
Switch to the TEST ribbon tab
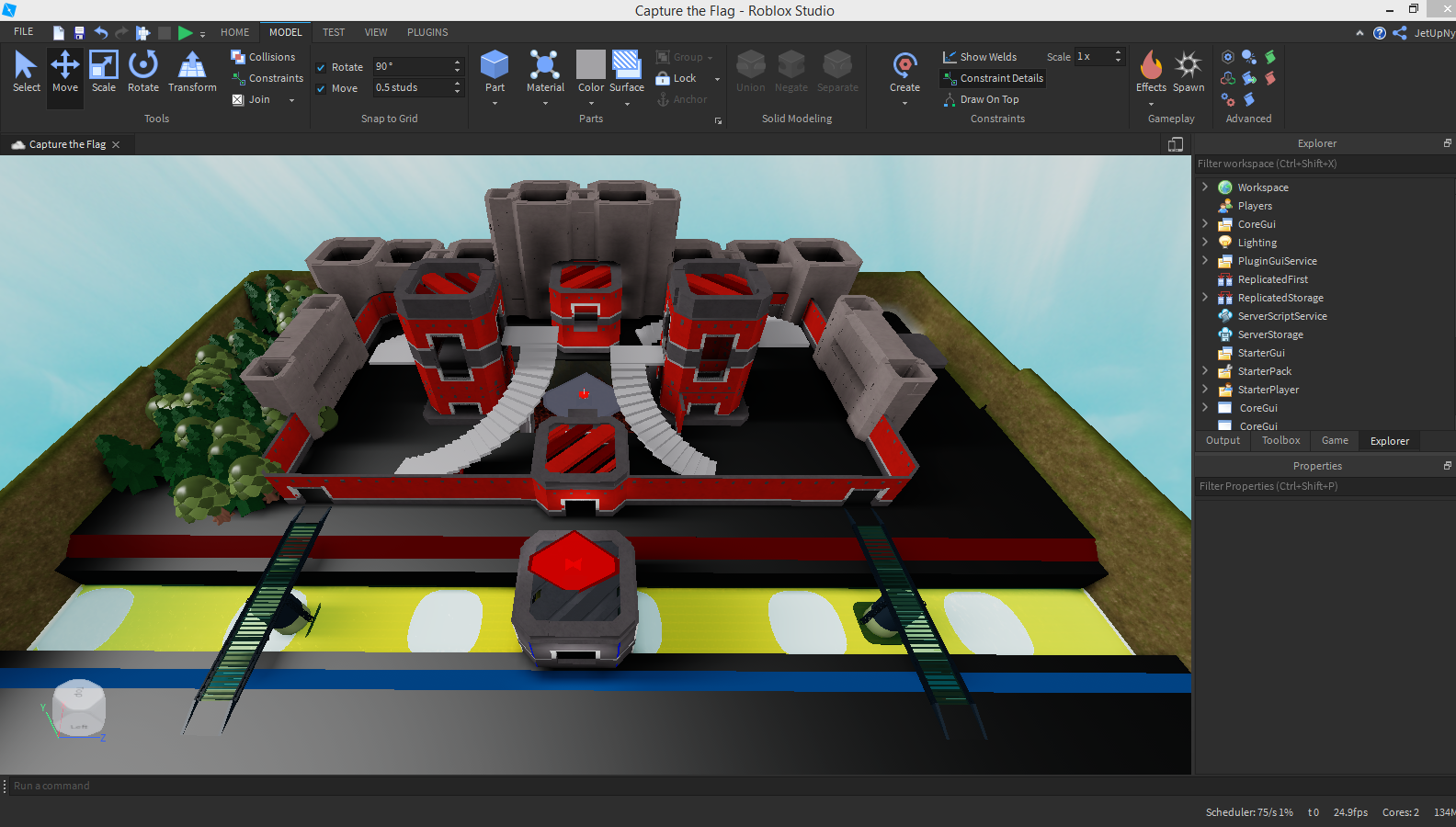[334, 32]
